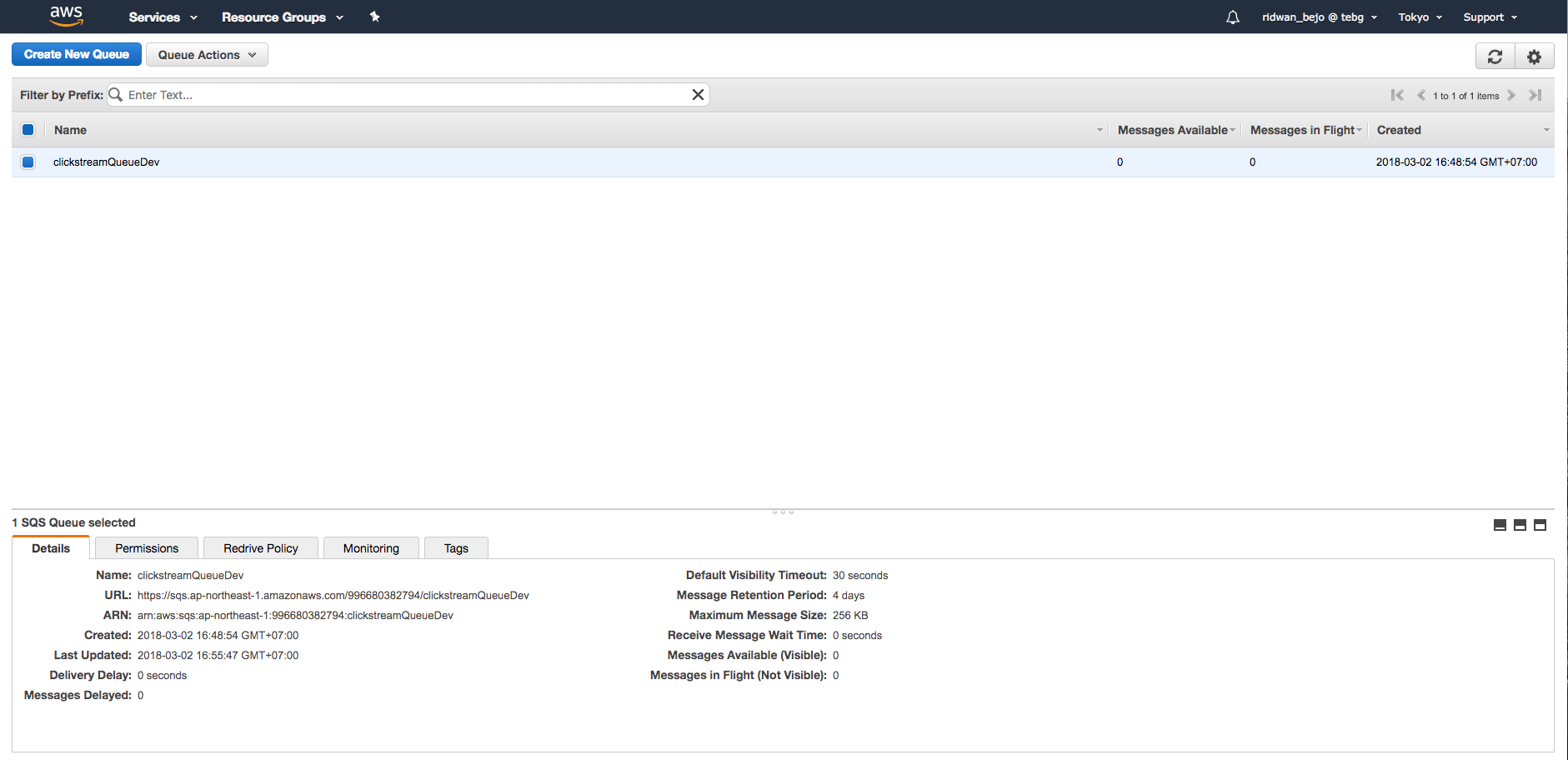
Task: Click the favorites pin icon in navbar
Action: pos(374,16)
